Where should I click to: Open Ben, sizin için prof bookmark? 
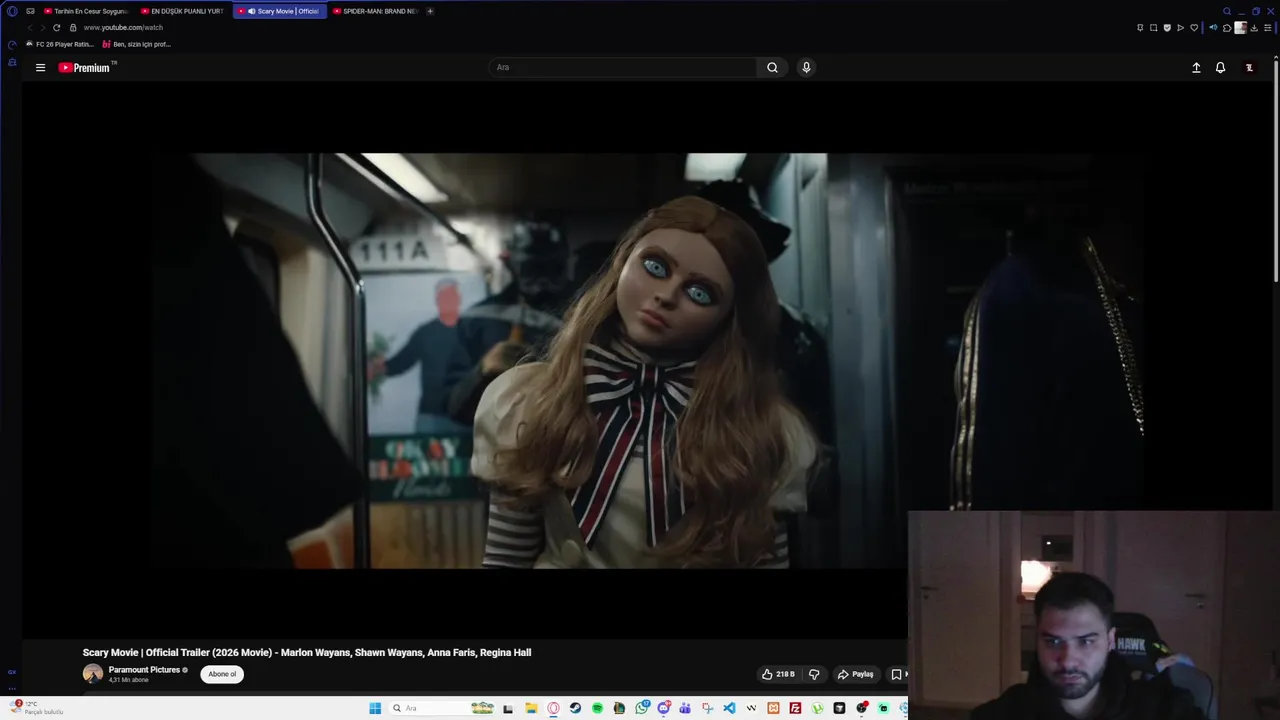tap(137, 44)
